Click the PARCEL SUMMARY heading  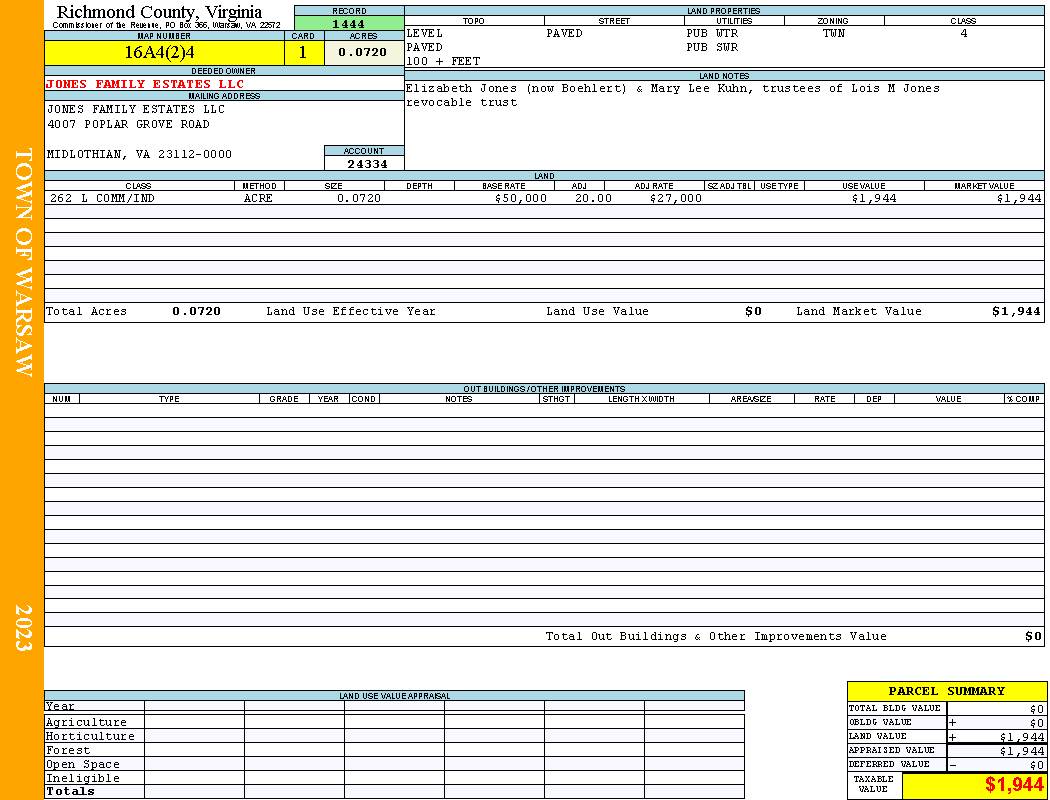pos(946,691)
